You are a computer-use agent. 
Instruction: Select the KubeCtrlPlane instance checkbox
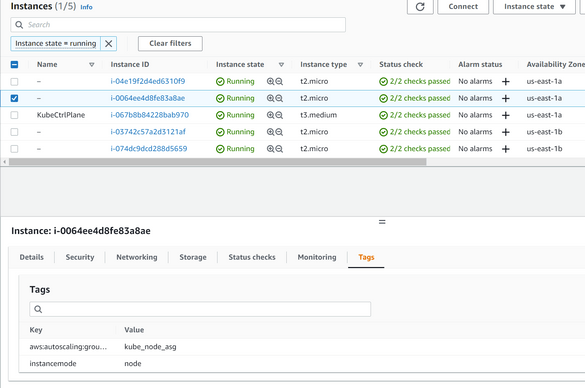pyautogui.click(x=14, y=115)
